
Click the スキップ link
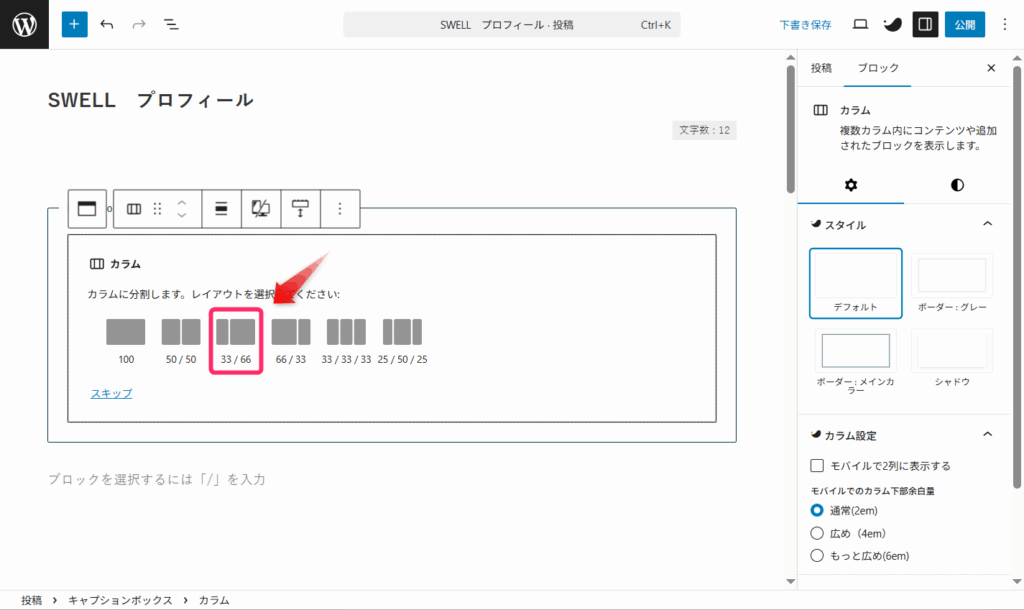(111, 393)
